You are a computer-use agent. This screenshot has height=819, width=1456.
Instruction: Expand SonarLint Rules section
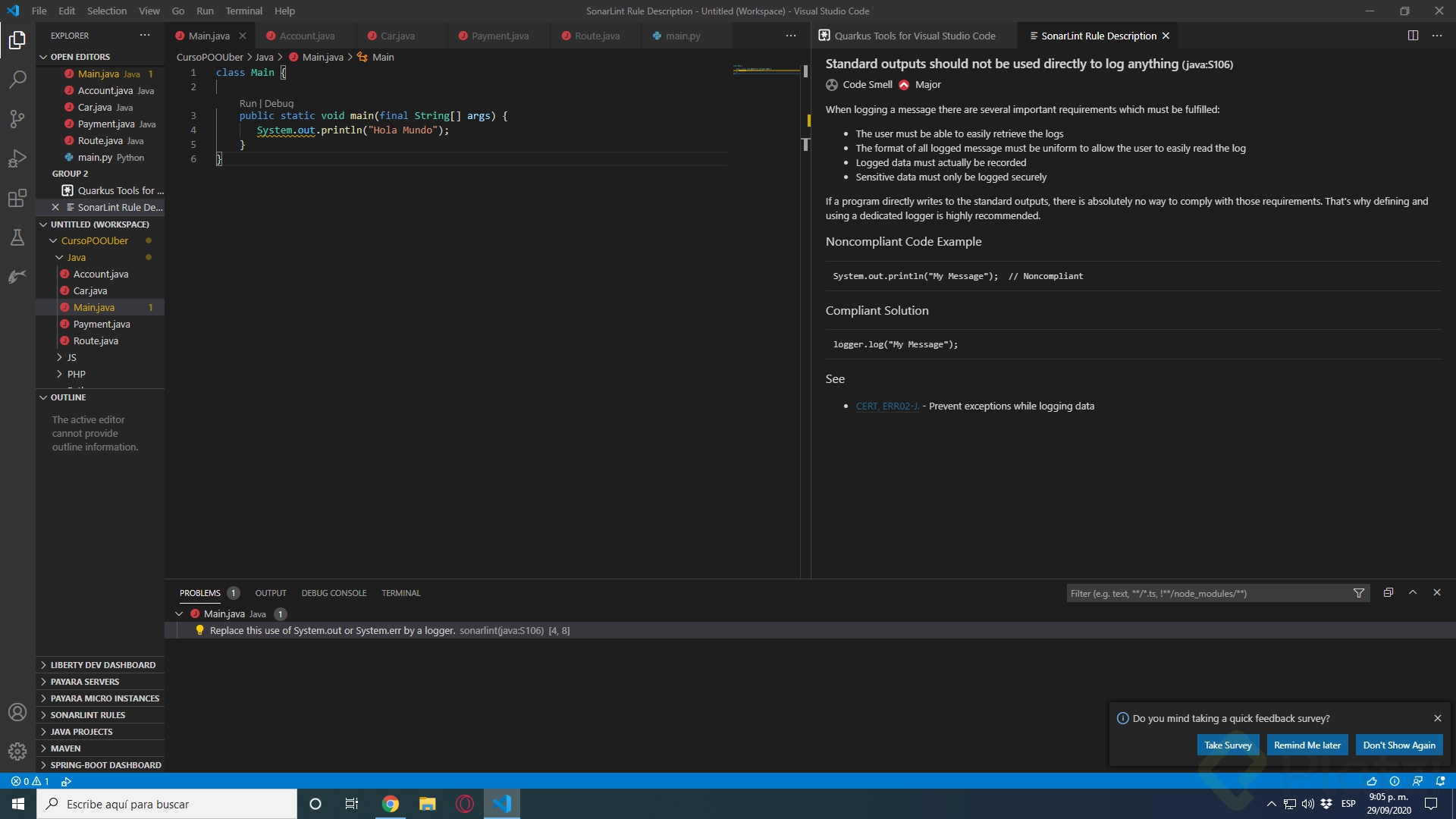(x=100, y=715)
